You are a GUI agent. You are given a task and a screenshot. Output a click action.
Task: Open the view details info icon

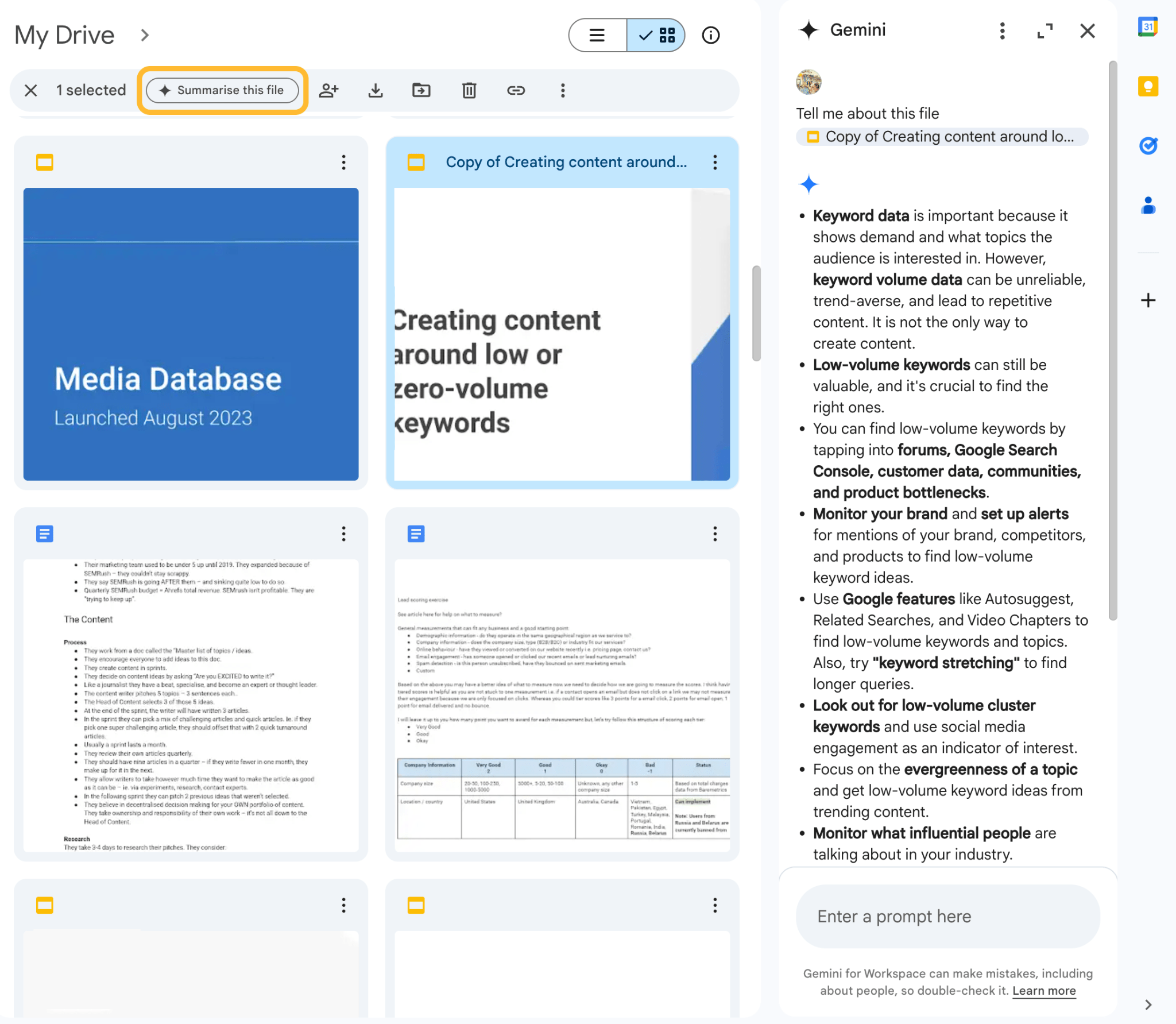[x=710, y=35]
